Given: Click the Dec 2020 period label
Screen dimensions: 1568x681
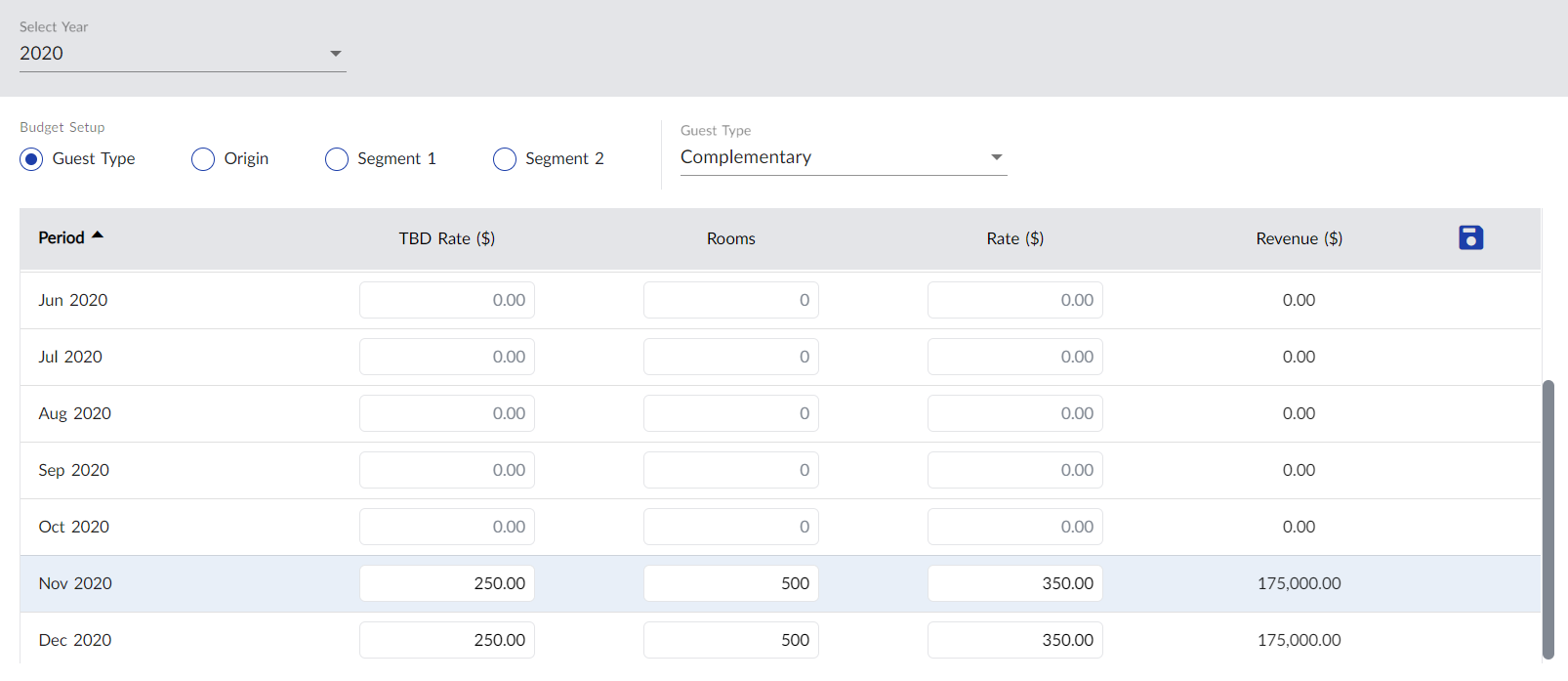Looking at the screenshot, I should pyautogui.click(x=75, y=640).
